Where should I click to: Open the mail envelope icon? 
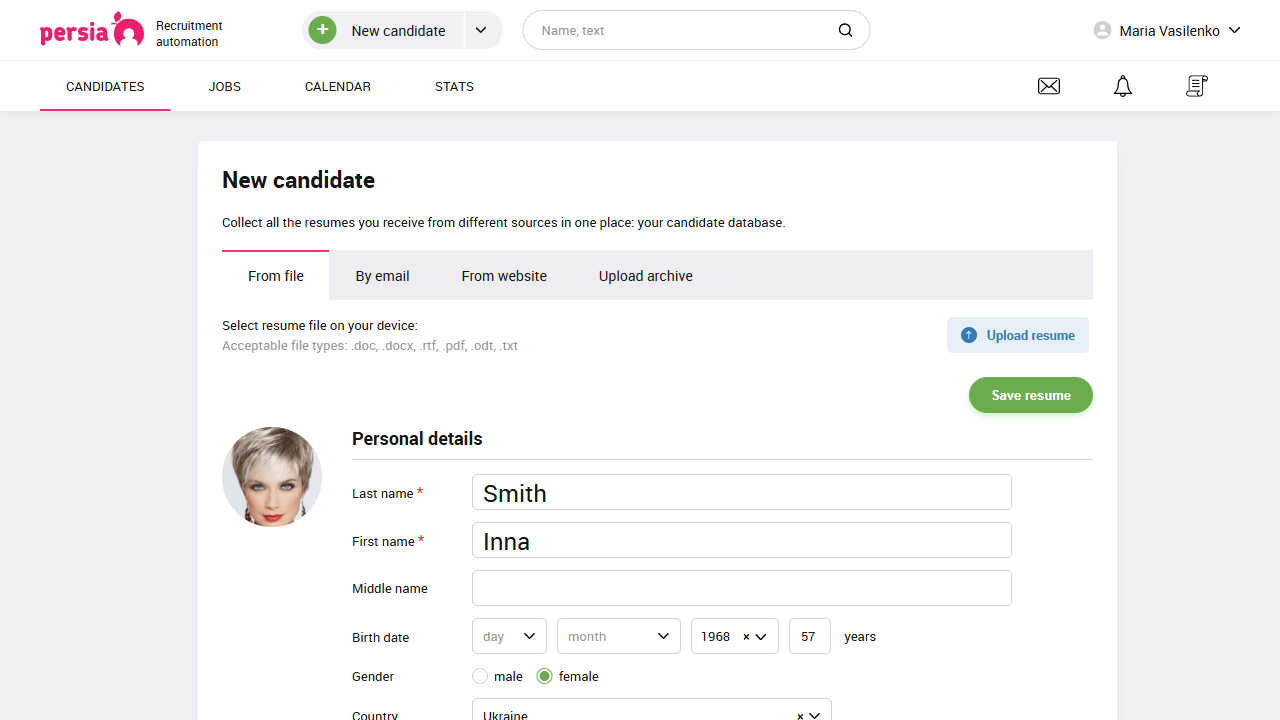pos(1048,86)
